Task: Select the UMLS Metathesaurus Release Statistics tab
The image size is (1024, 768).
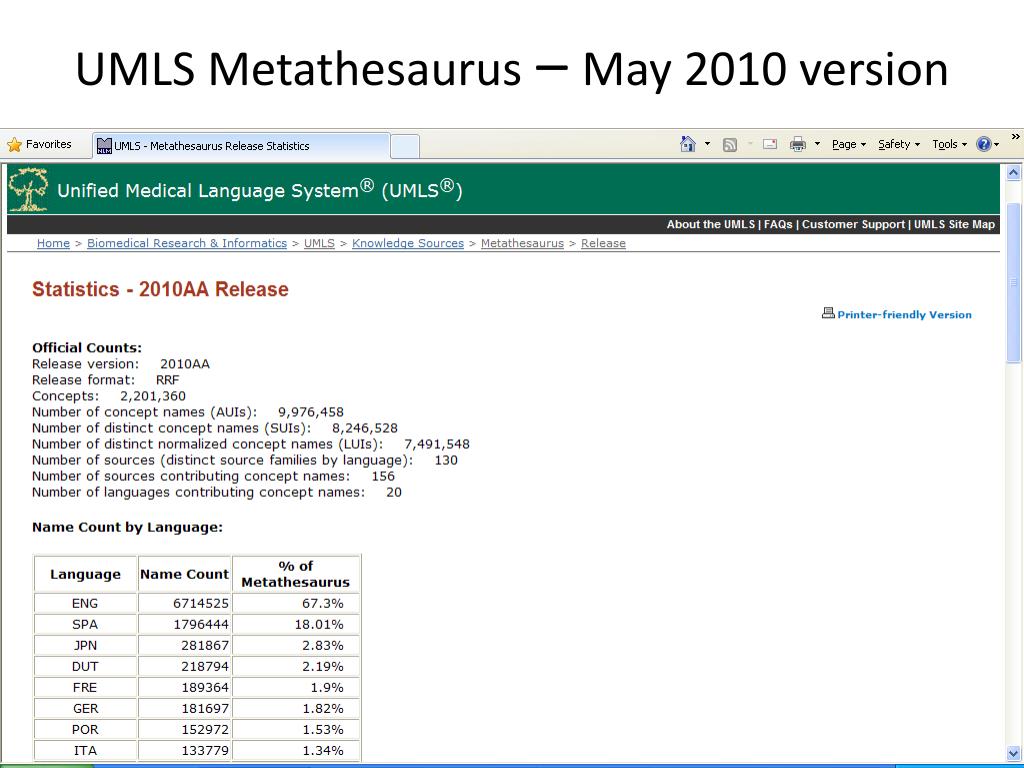Action: (242, 146)
